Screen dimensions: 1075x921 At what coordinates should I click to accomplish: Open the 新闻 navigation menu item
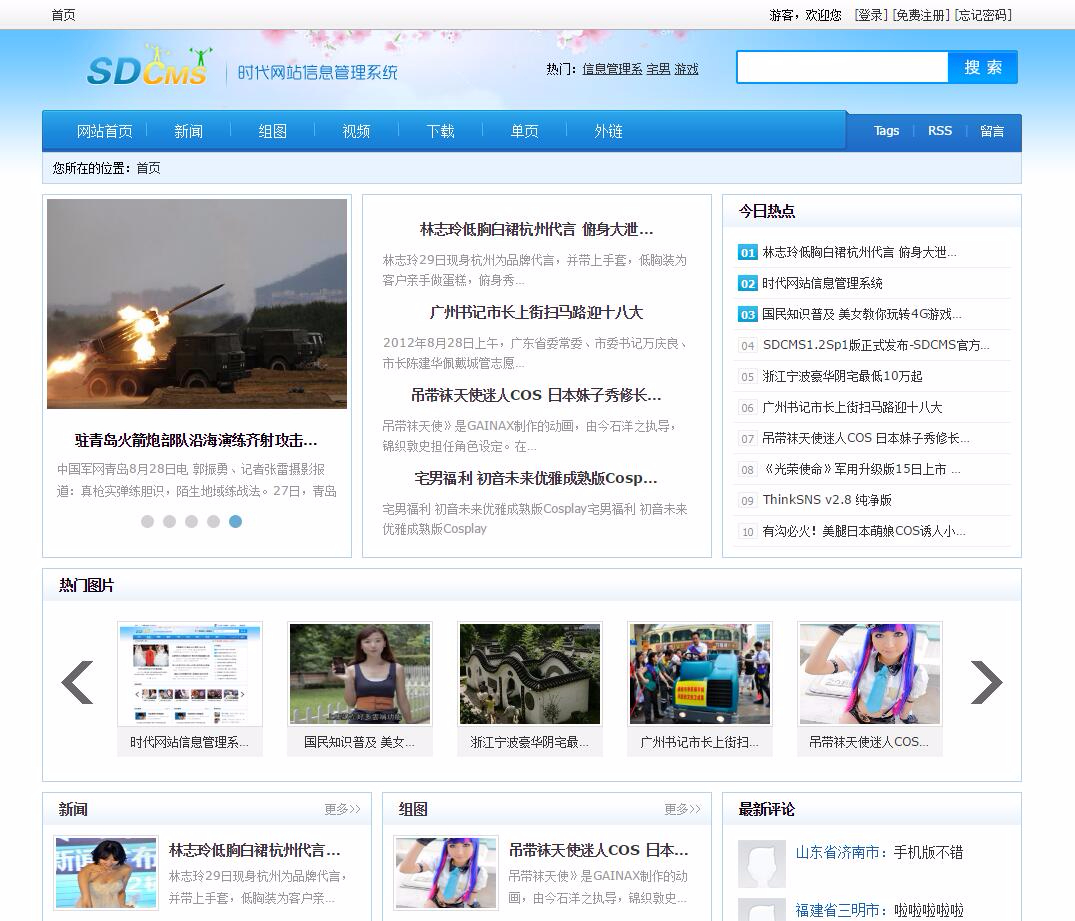tap(188, 131)
